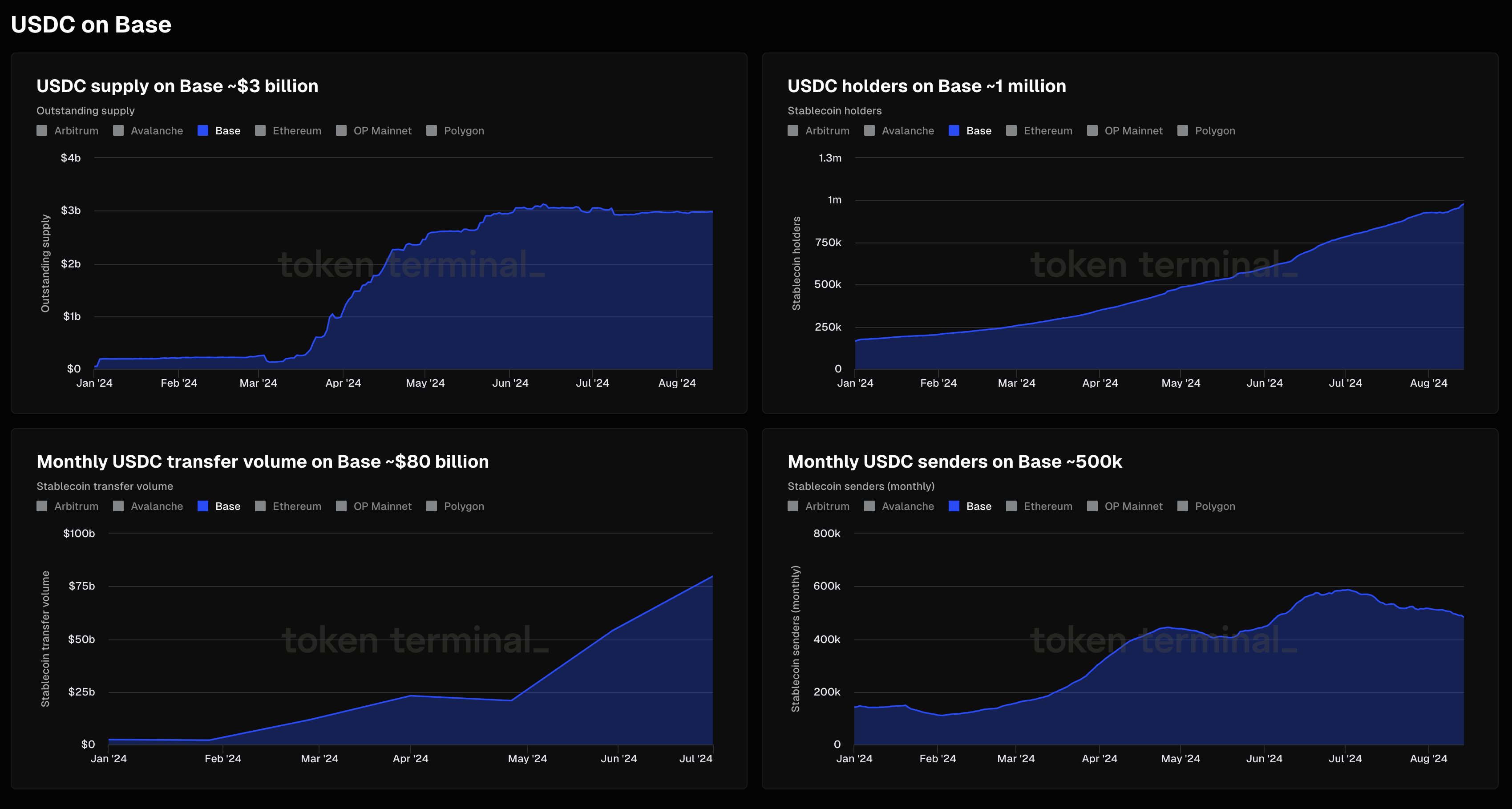This screenshot has width=1512, height=809.
Task: Toggle Arbitrum checkbox in USDC holders chart
Action: [x=793, y=130]
